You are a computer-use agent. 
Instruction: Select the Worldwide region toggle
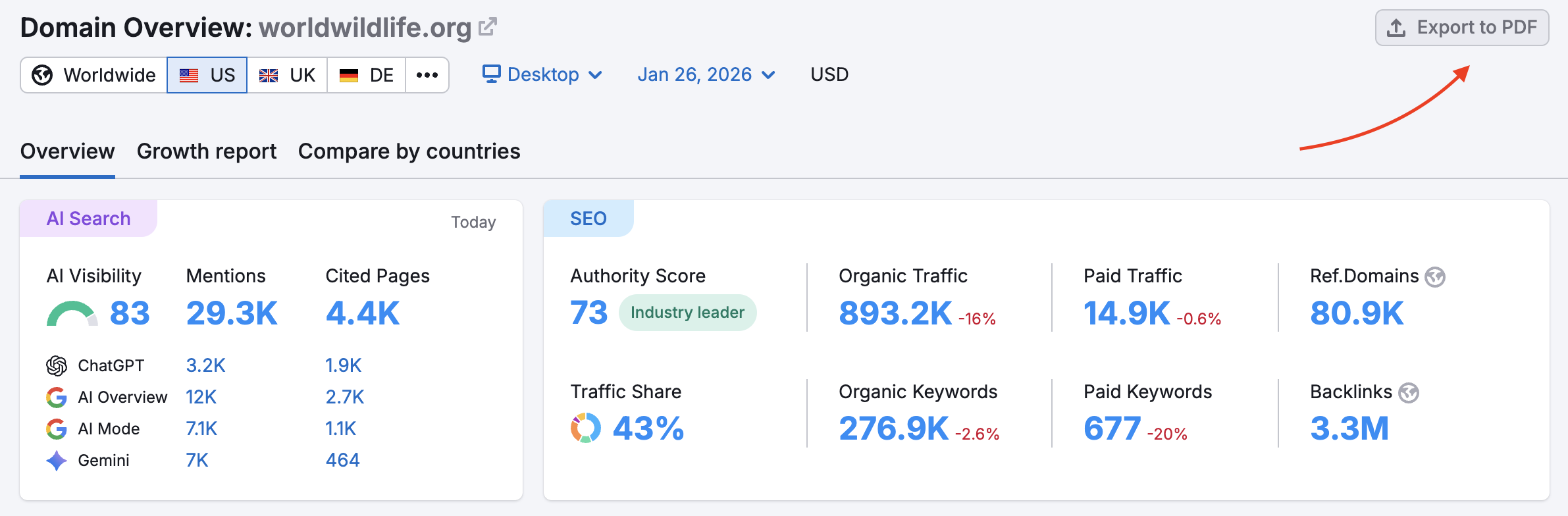94,75
